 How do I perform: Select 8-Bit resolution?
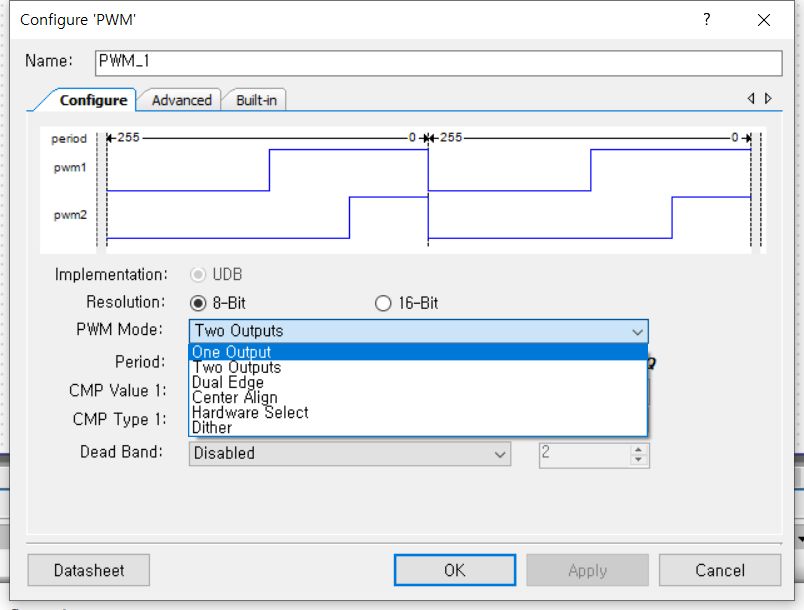point(198,303)
